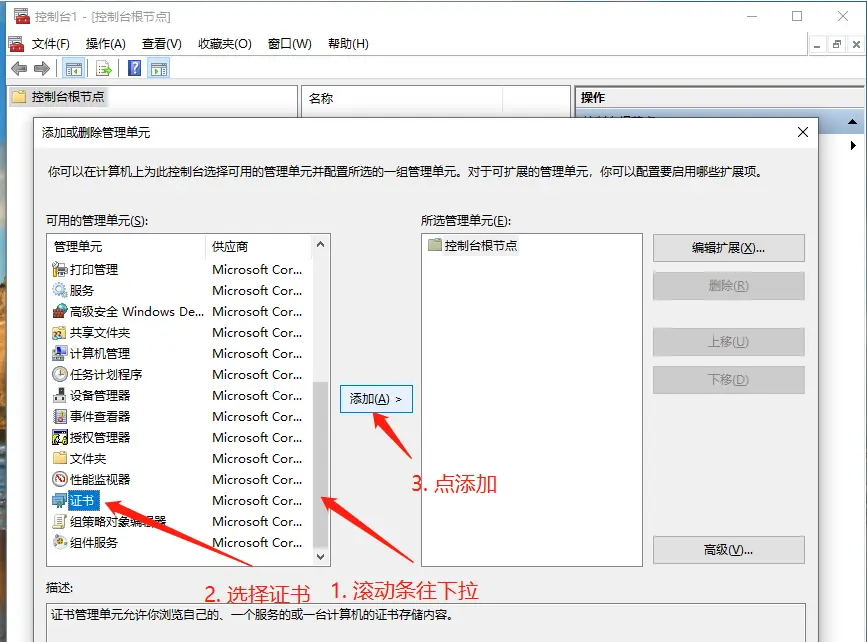The height and width of the screenshot is (642, 867).
Task: Click the Event Viewer icon
Action: [60, 416]
